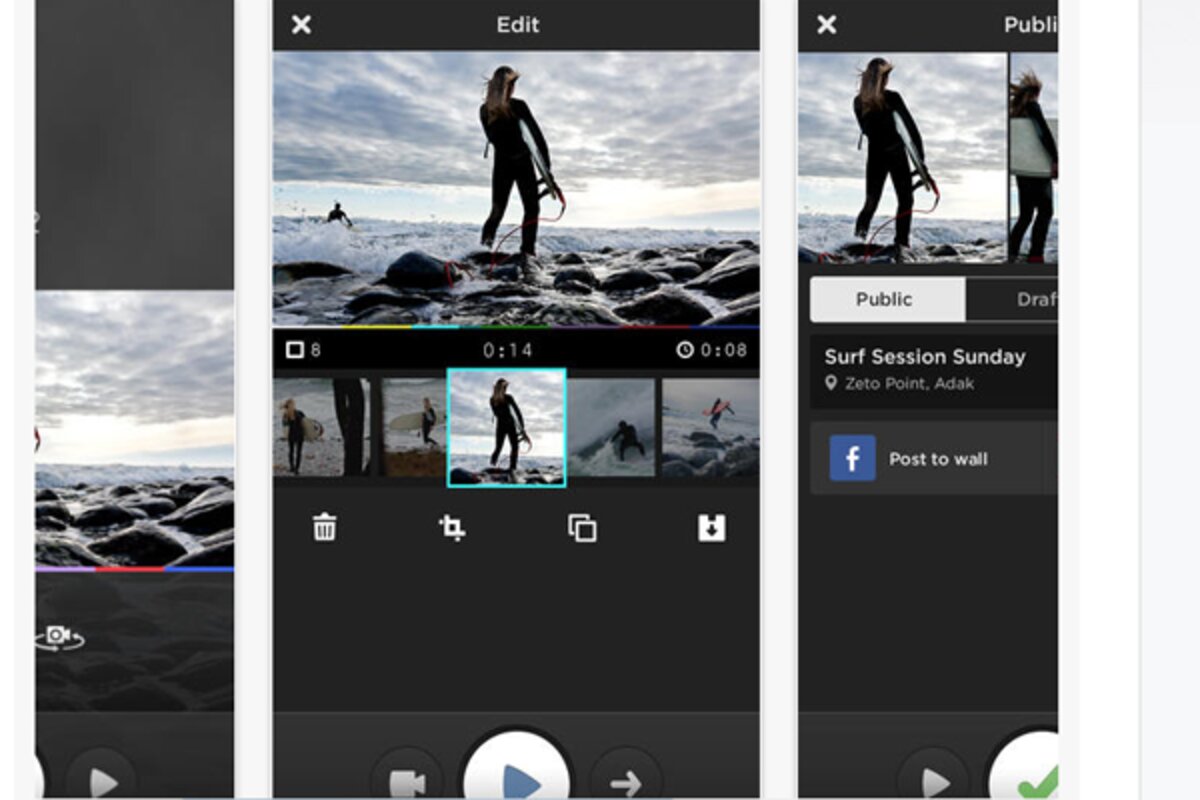This screenshot has height=800, width=1200.
Task: Select the clip of the woman near the dark trunk
Action: pyautogui.click(x=322, y=427)
